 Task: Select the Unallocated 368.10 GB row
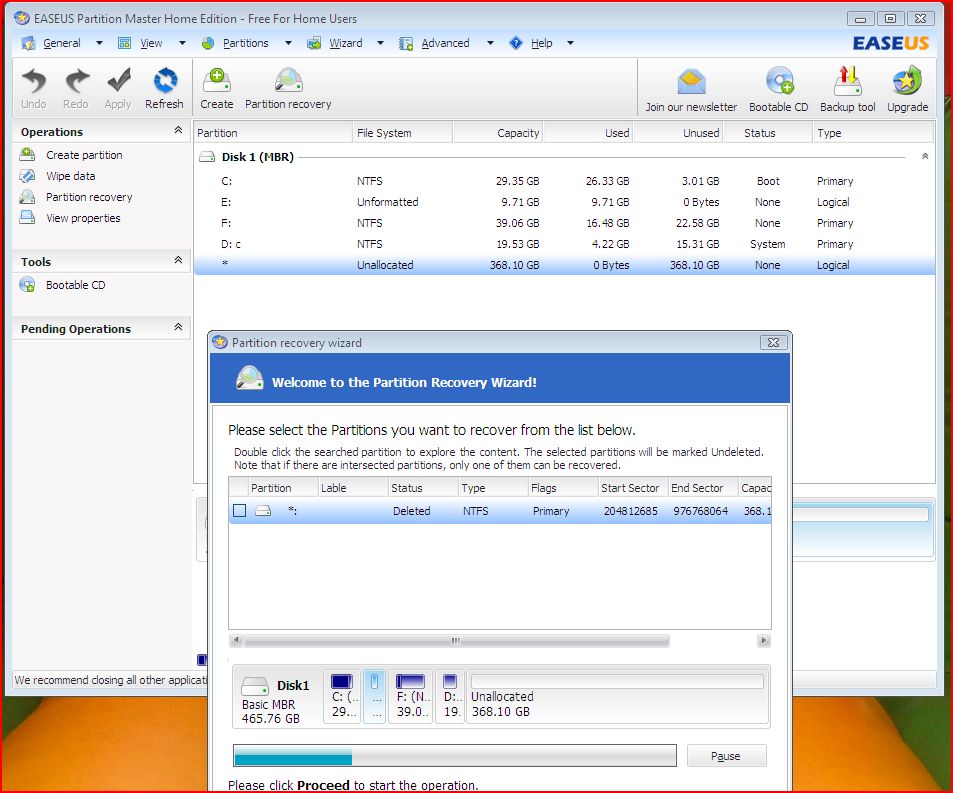click(x=564, y=265)
